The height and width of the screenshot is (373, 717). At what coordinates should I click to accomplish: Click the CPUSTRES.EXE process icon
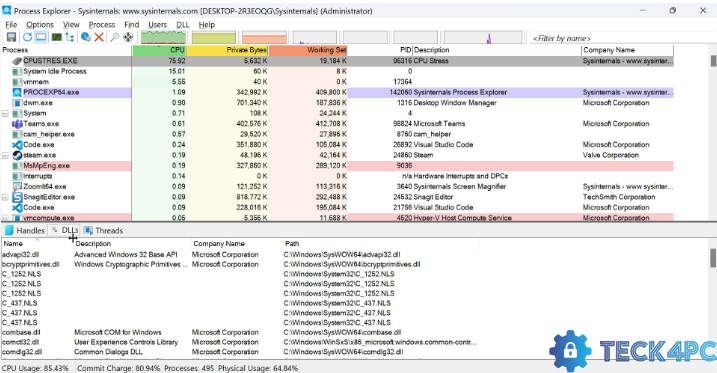[x=17, y=61]
